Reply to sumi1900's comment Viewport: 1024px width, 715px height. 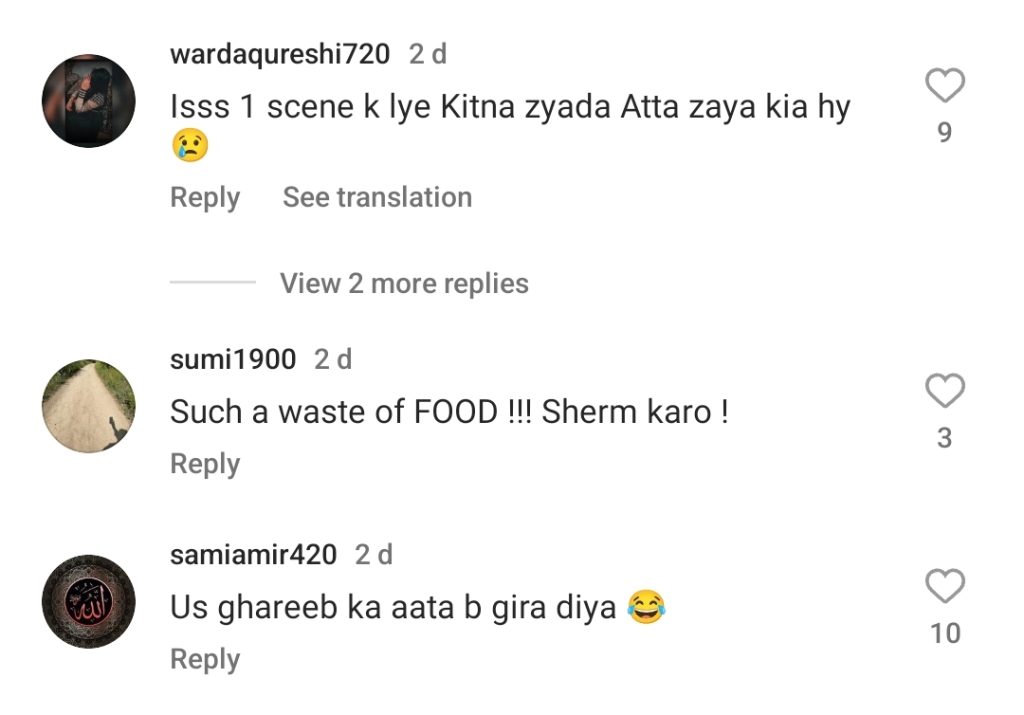pos(205,464)
